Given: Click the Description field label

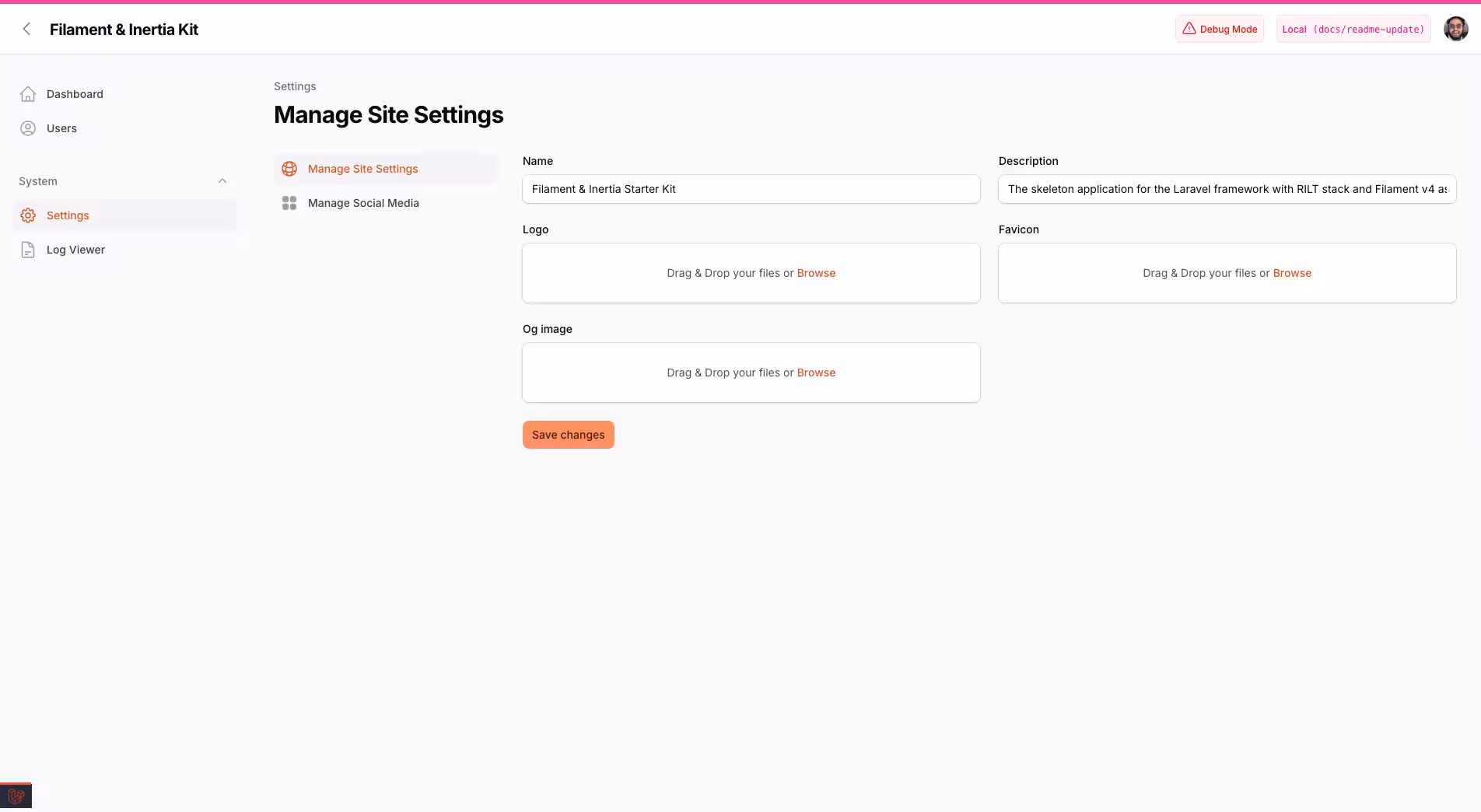Looking at the screenshot, I should (x=1028, y=161).
